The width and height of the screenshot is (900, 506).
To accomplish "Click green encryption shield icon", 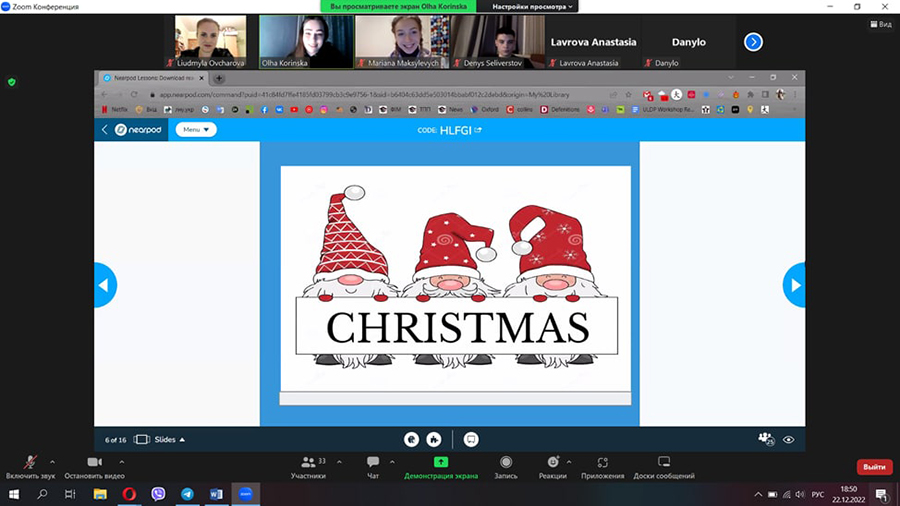I will [11, 82].
